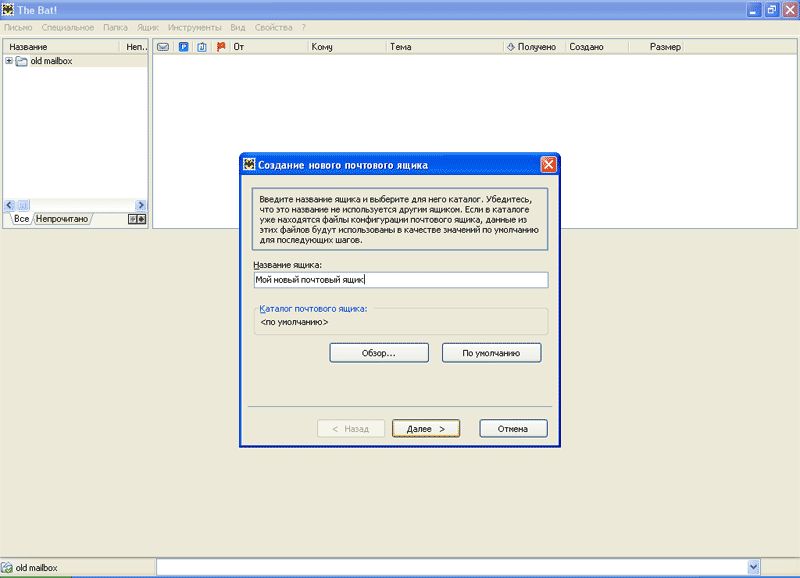The width and height of the screenshot is (800, 578).
Task: Open the ? help menu
Action: tap(304, 28)
